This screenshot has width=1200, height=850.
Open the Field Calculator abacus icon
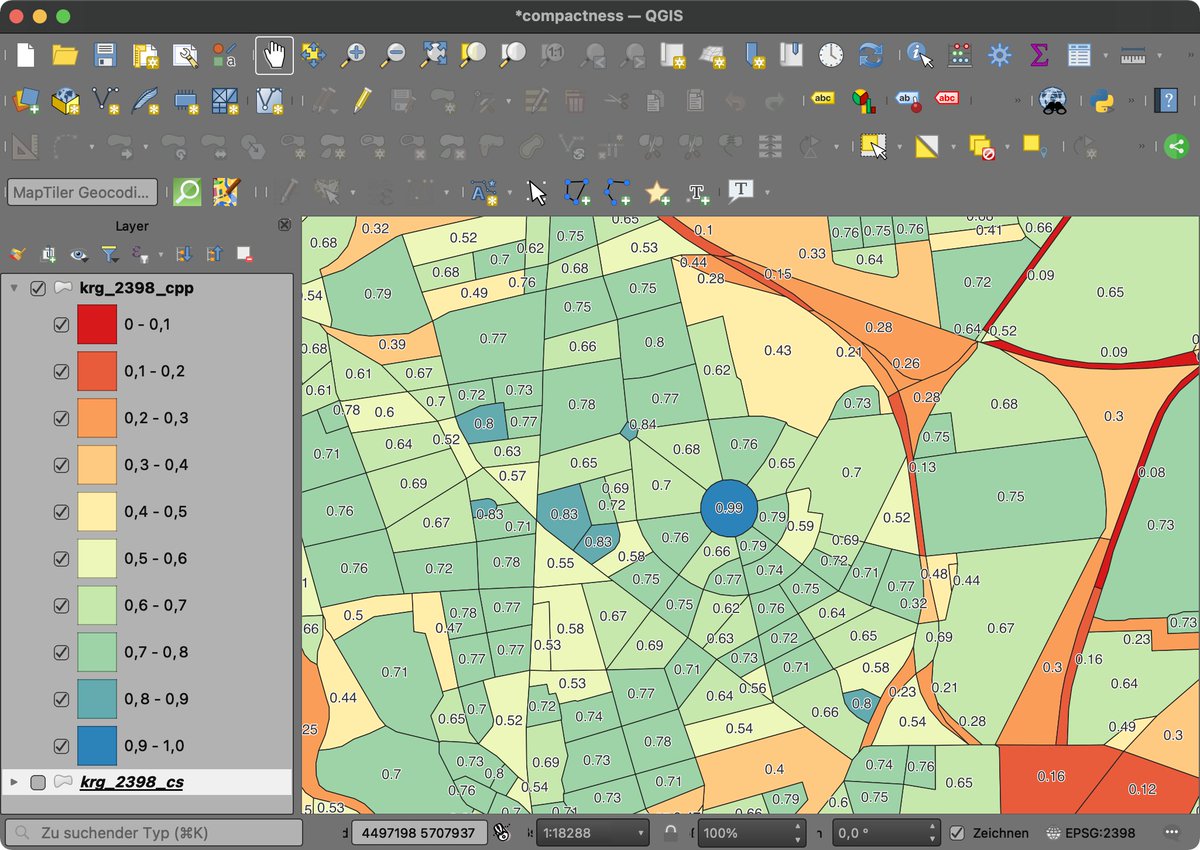tap(960, 55)
